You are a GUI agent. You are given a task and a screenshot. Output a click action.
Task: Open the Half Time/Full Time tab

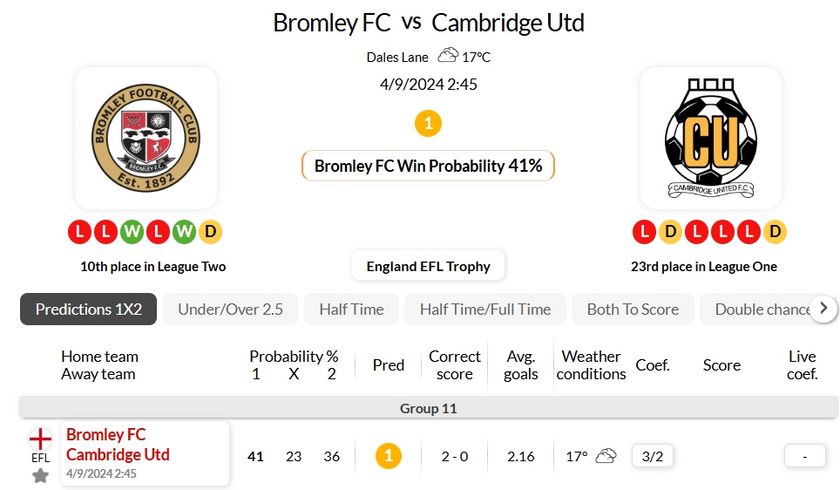[485, 309]
